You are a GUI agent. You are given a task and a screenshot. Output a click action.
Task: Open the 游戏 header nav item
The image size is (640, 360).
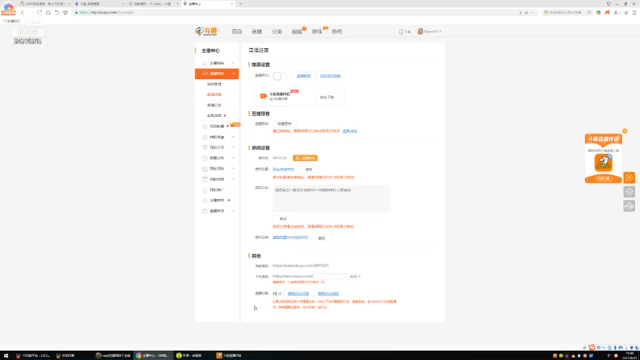[x=317, y=31]
